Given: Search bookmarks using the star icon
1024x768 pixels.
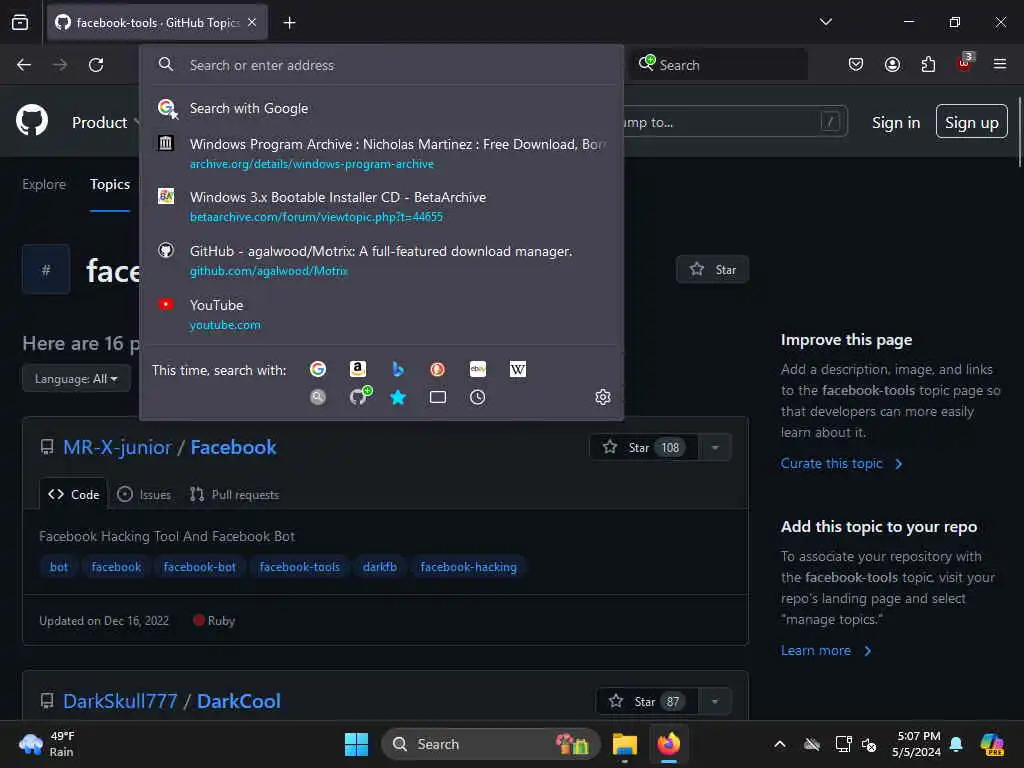Looking at the screenshot, I should (x=398, y=397).
